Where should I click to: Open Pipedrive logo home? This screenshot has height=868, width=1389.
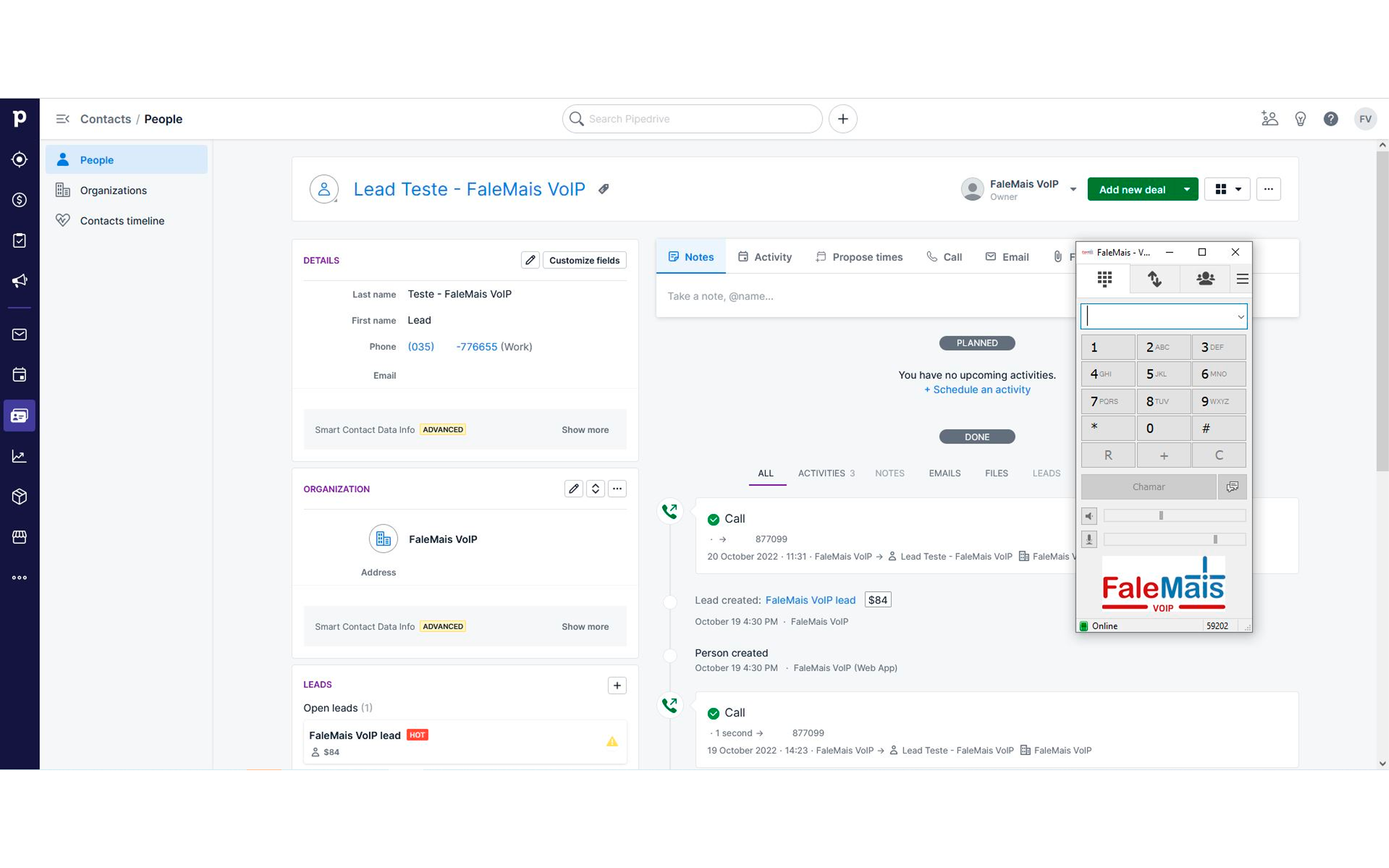pos(19,119)
